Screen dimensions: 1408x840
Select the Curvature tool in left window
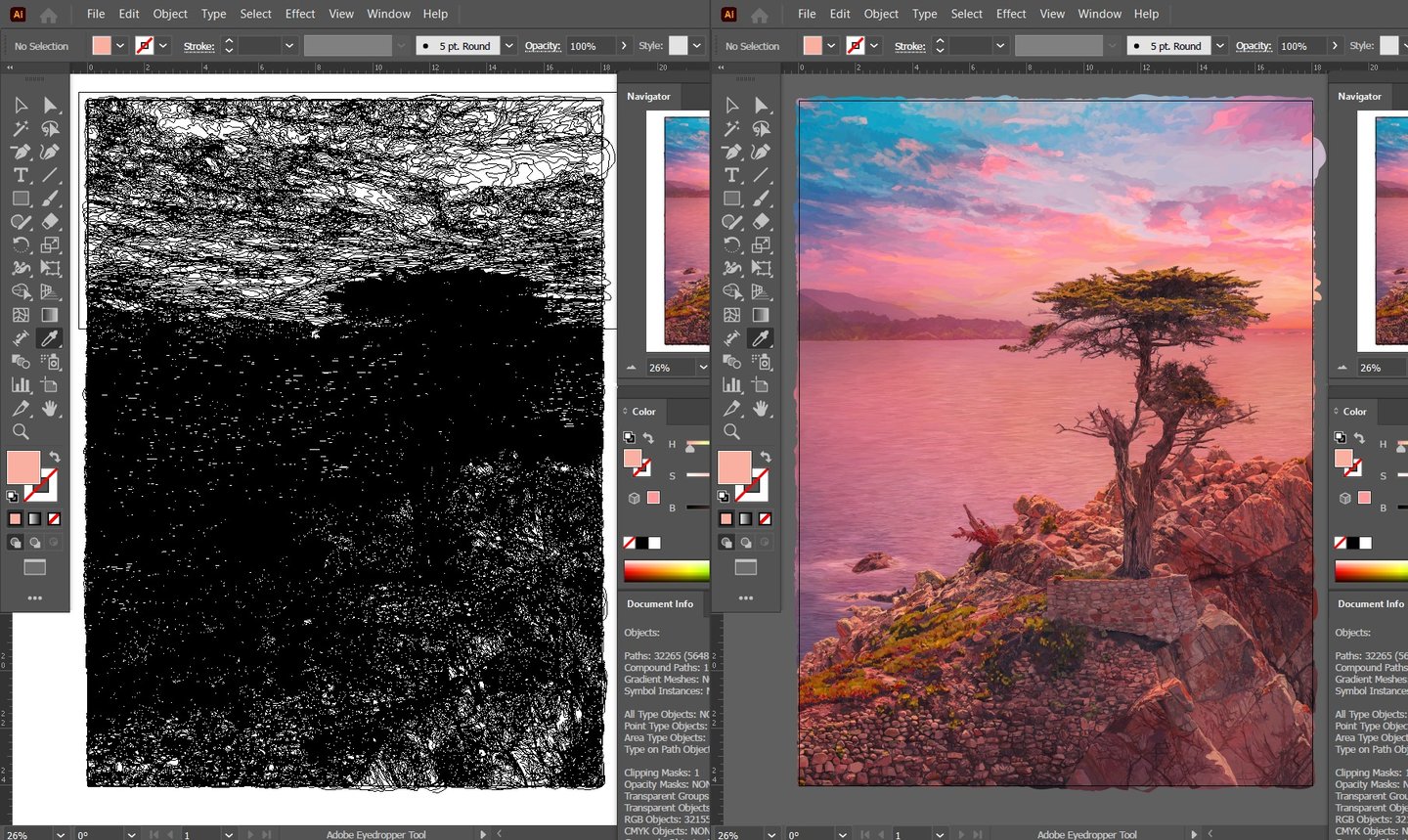(50, 152)
